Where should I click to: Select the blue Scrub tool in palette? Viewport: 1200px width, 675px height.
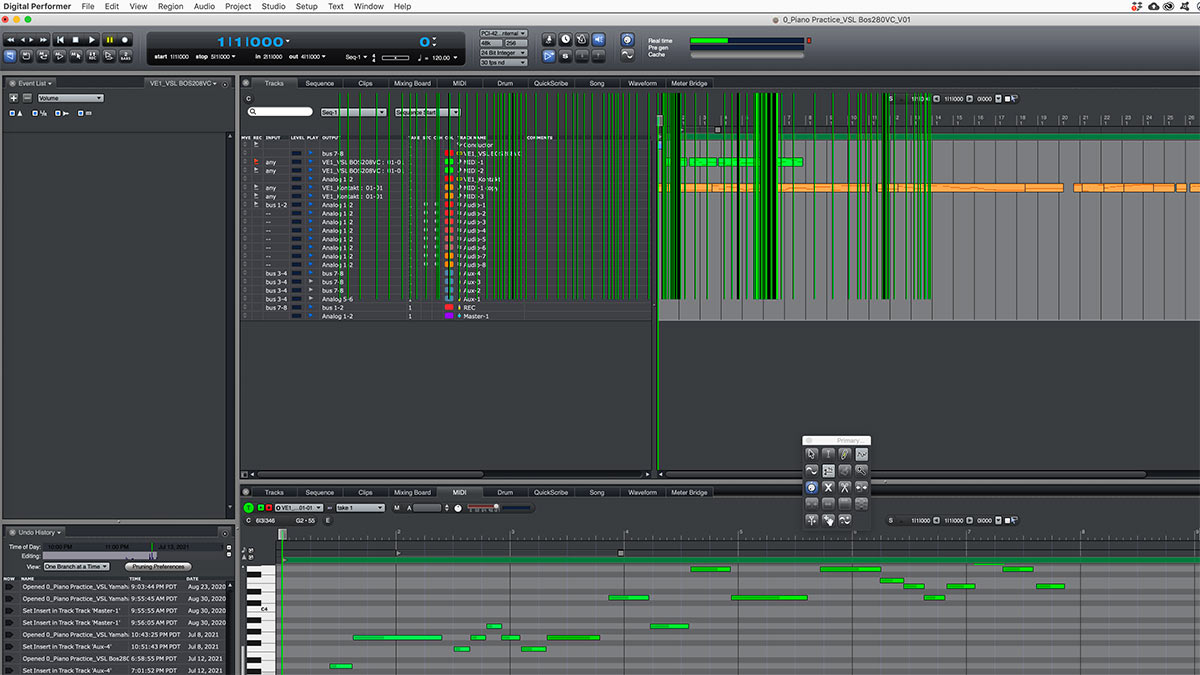[811, 487]
